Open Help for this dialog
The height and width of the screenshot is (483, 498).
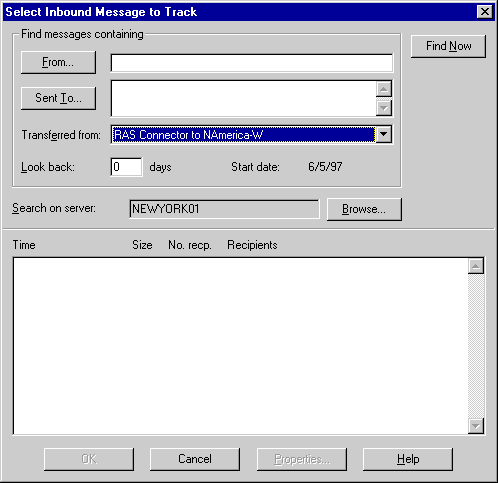pyautogui.click(x=408, y=459)
